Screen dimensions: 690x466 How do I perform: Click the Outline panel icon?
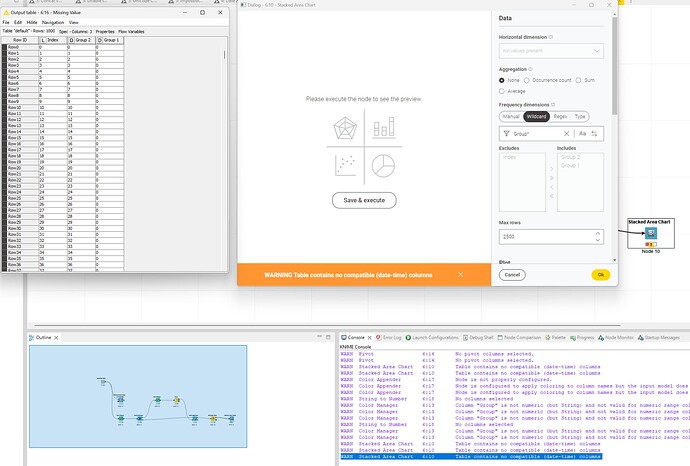pos(32,338)
